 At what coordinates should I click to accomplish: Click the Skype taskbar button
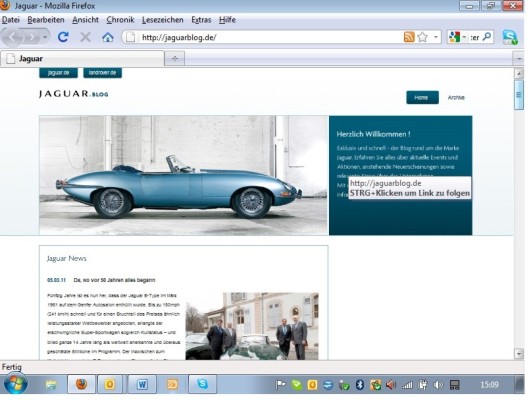pyautogui.click(x=203, y=384)
